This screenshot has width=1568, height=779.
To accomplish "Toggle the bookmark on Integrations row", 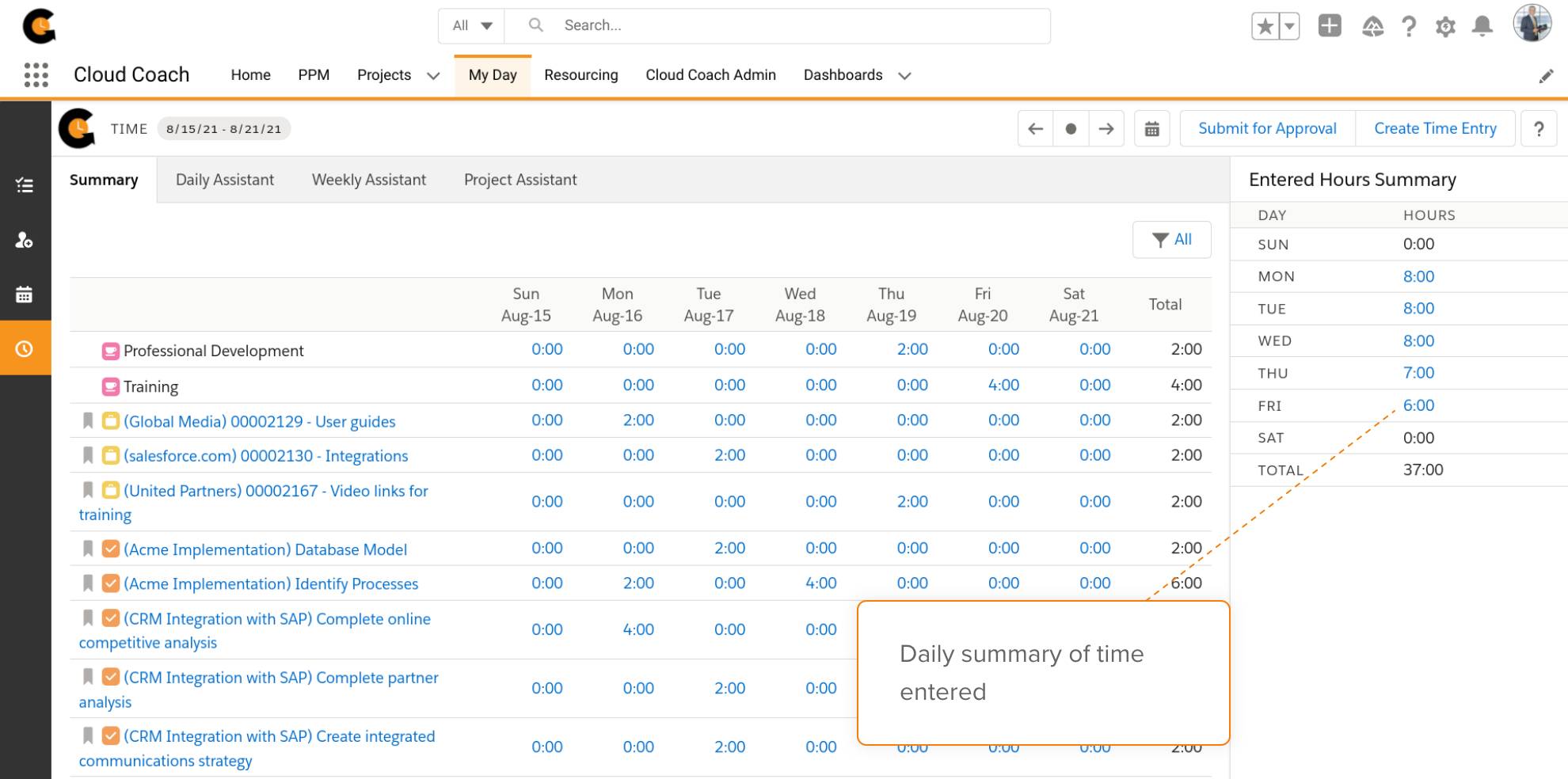I will pos(88,455).
